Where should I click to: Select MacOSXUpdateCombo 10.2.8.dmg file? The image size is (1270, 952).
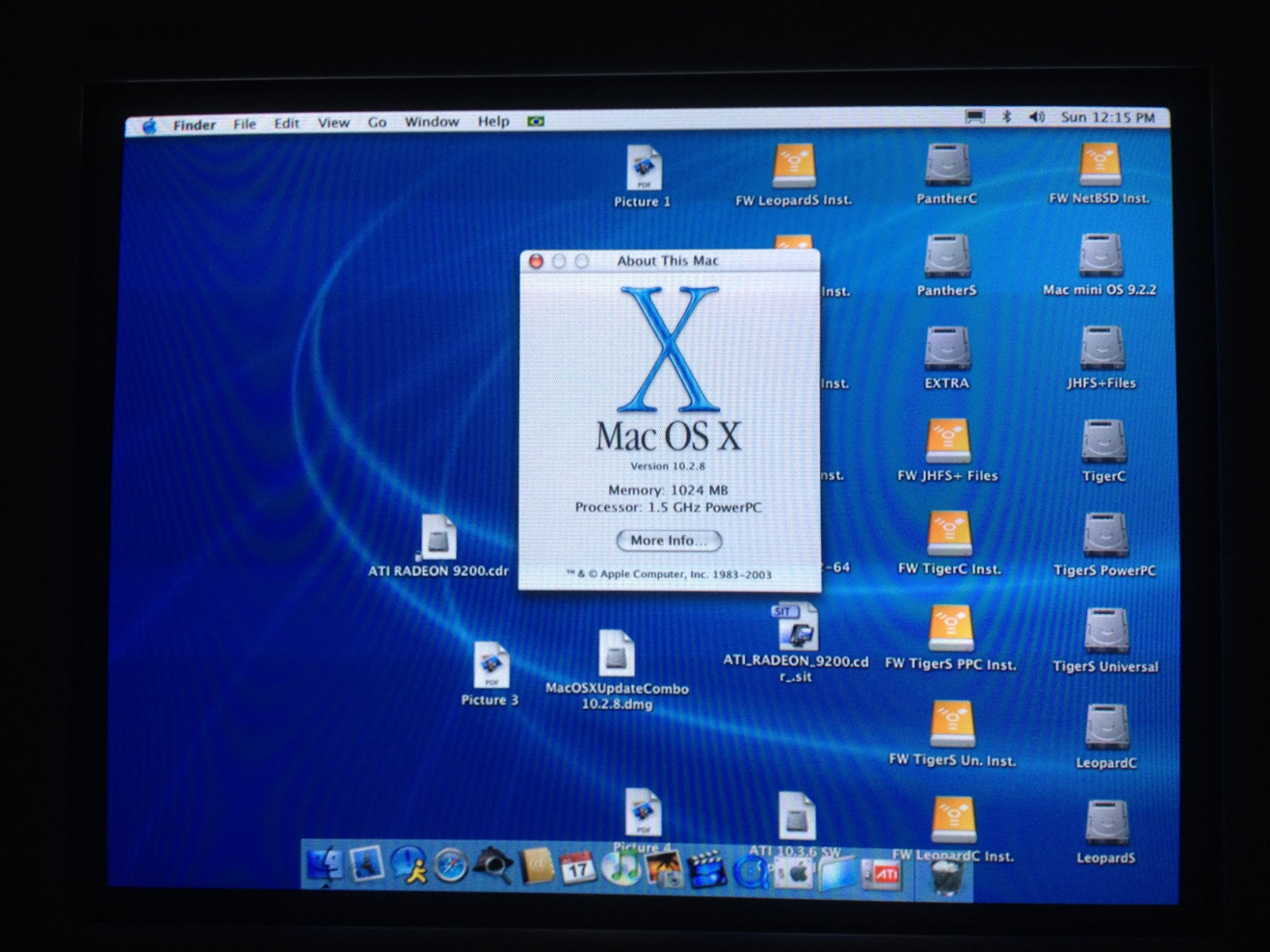(616, 655)
